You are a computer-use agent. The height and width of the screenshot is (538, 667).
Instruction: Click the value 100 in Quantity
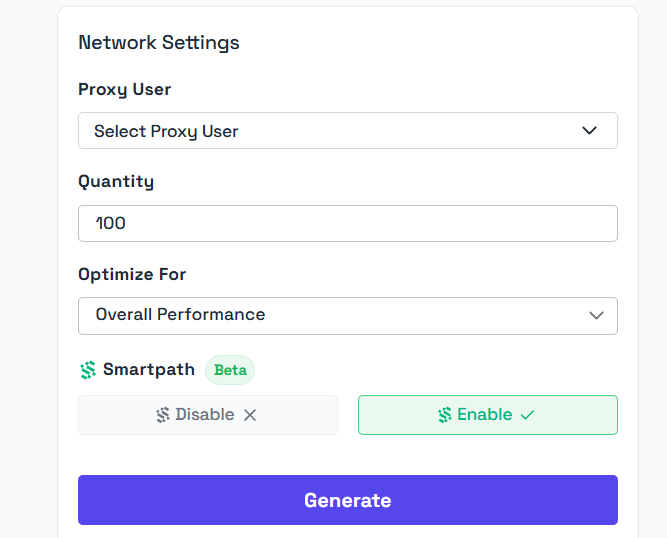click(x=111, y=223)
